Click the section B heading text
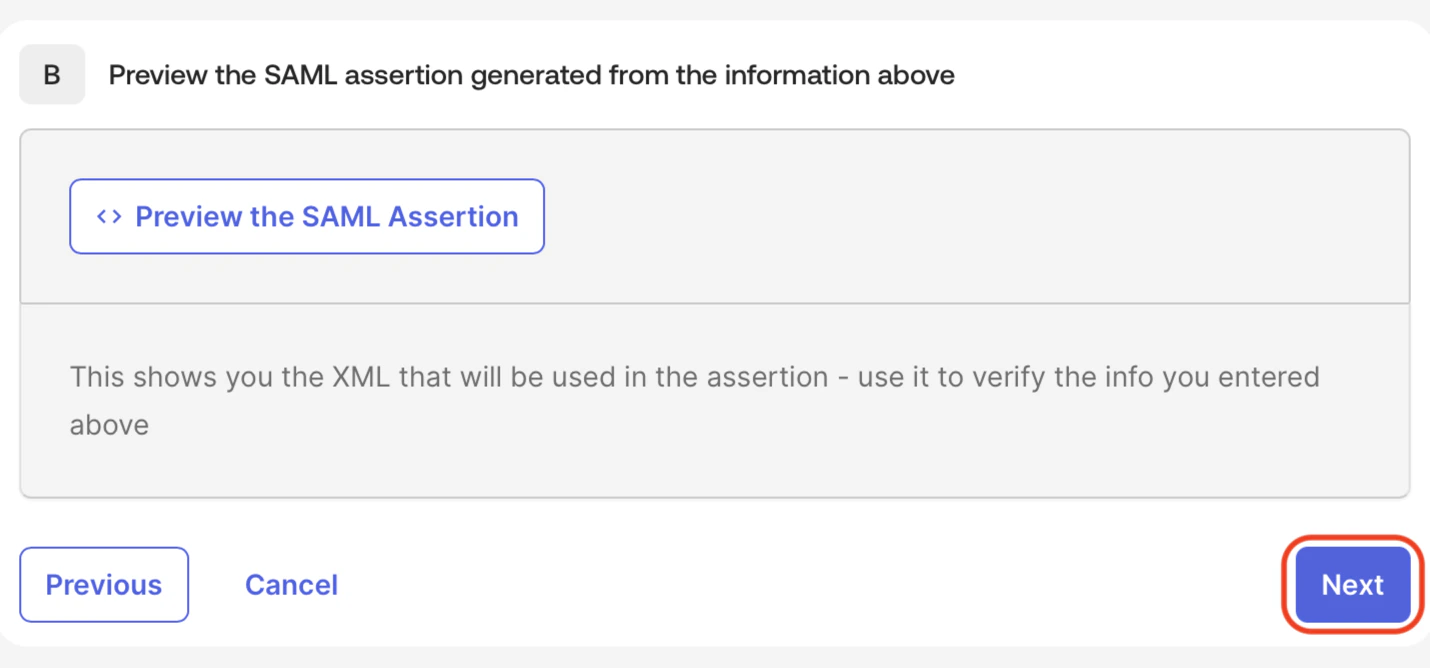This screenshot has height=668, width=1430. (x=531, y=75)
